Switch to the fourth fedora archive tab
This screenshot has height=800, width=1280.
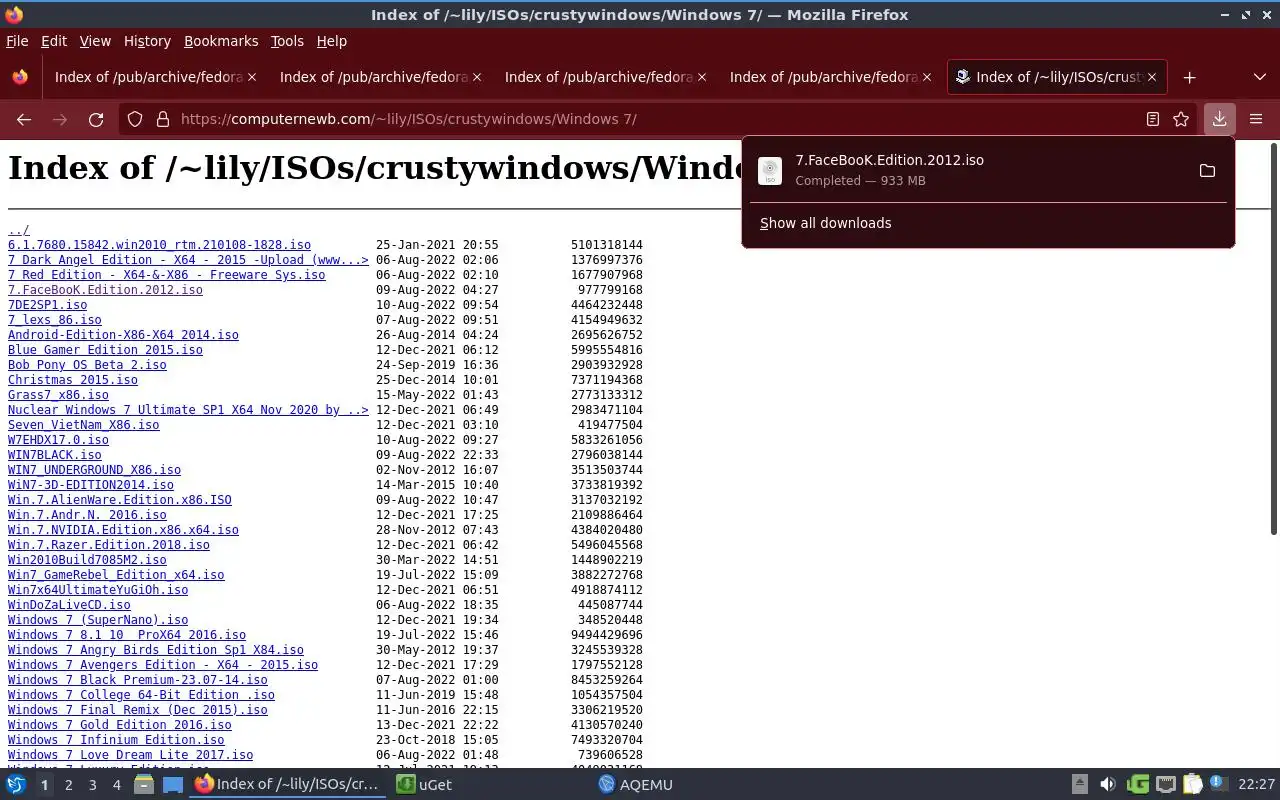tap(830, 77)
